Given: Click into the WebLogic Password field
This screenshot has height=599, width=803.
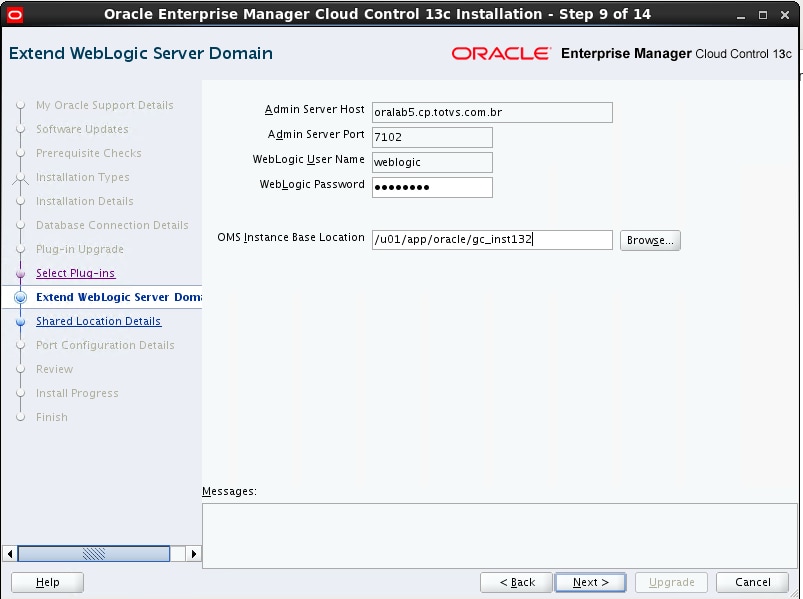Looking at the screenshot, I should 432,187.
